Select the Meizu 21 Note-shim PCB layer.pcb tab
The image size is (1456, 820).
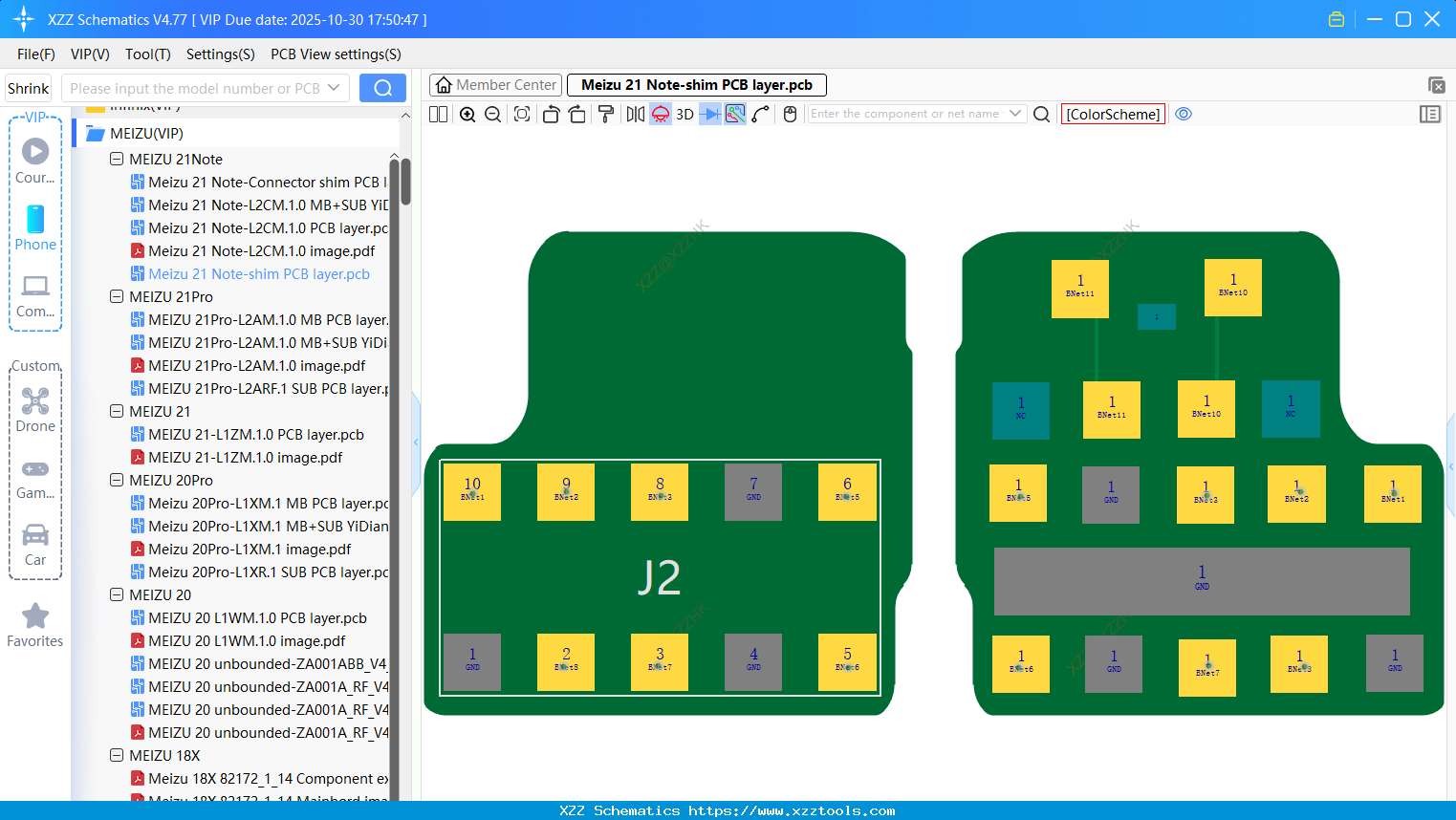pos(697,85)
